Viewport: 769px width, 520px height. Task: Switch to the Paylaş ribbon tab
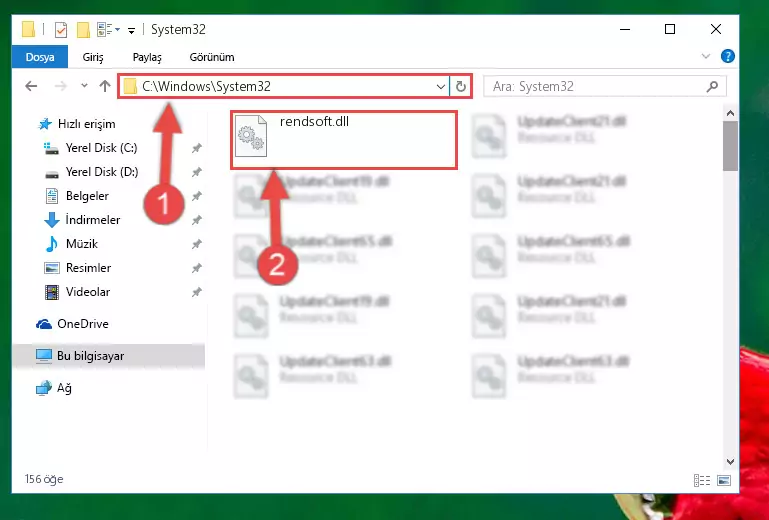[147, 57]
